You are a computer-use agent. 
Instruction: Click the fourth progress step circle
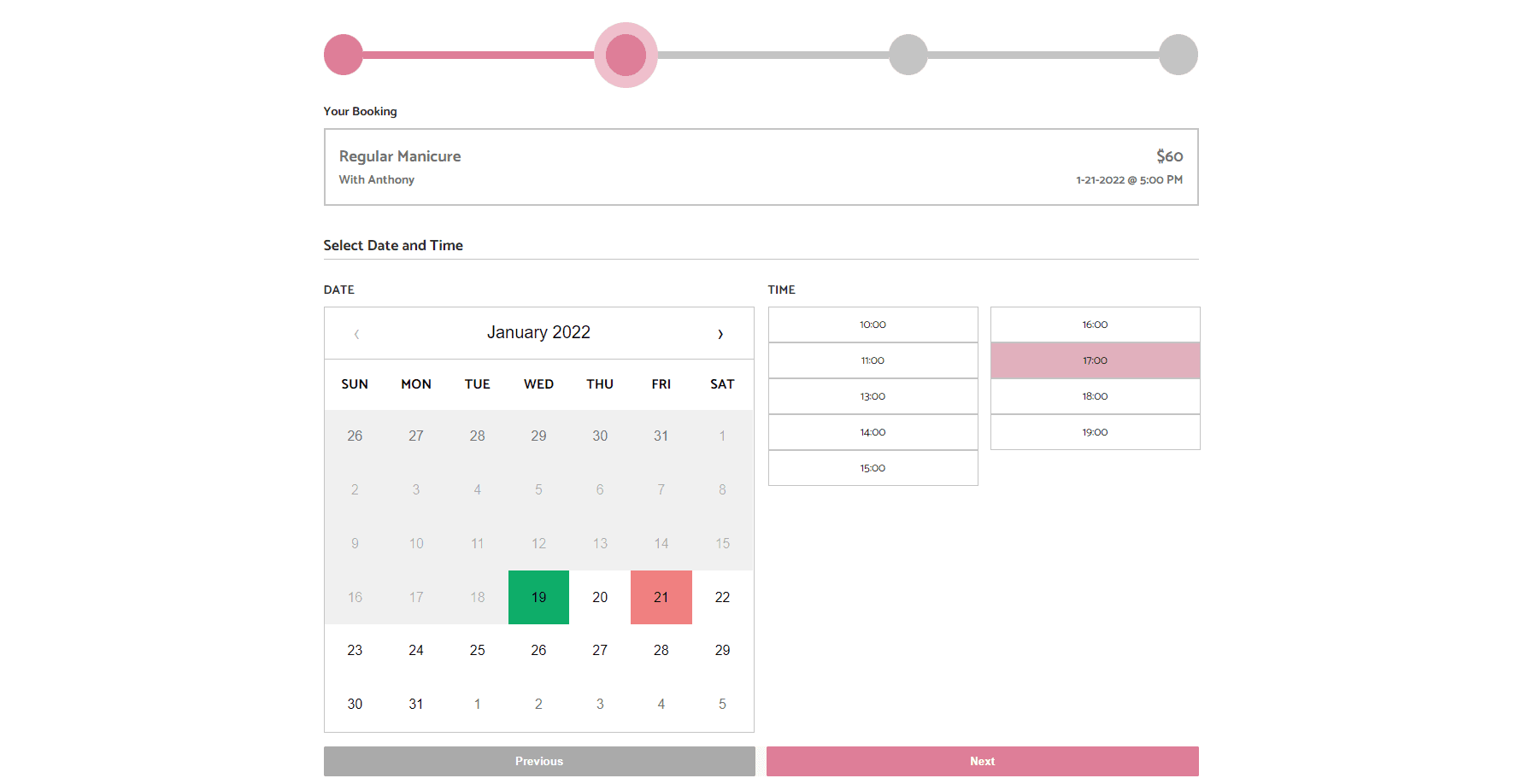1178,55
